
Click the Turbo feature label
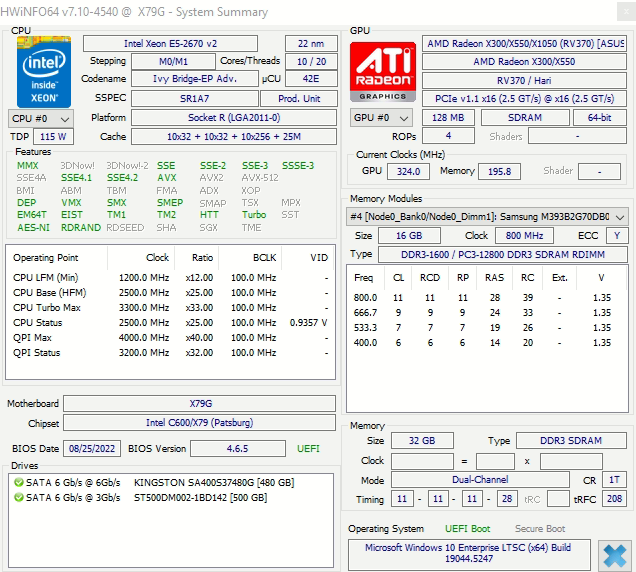click(254, 215)
